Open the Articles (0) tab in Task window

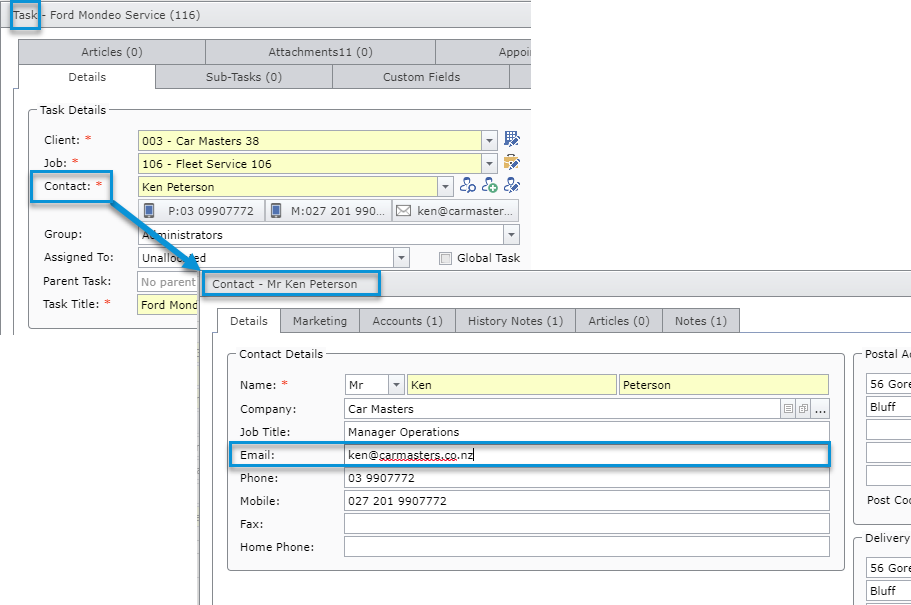point(112,52)
